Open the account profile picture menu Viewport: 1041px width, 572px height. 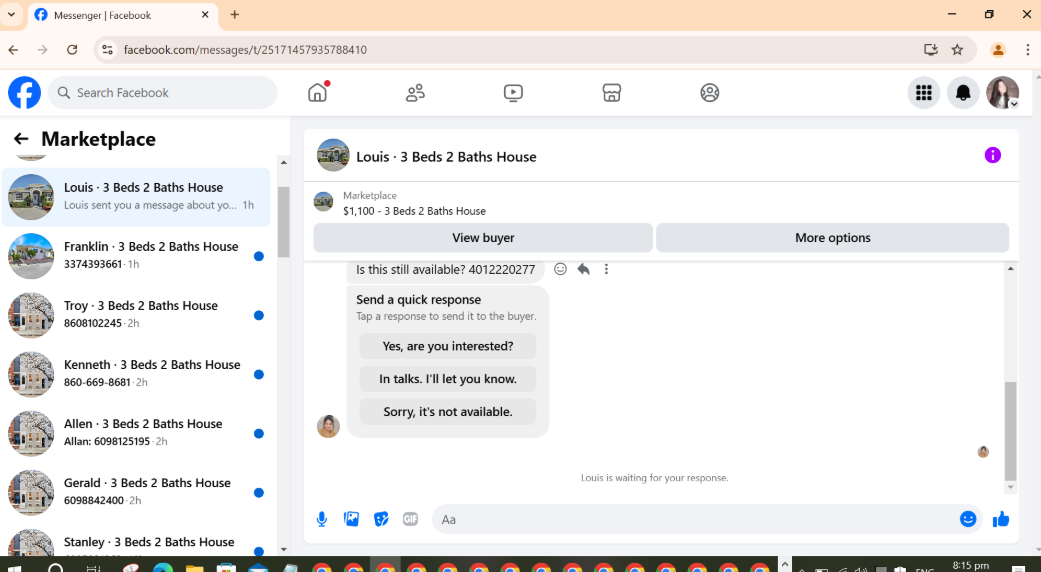1002,93
